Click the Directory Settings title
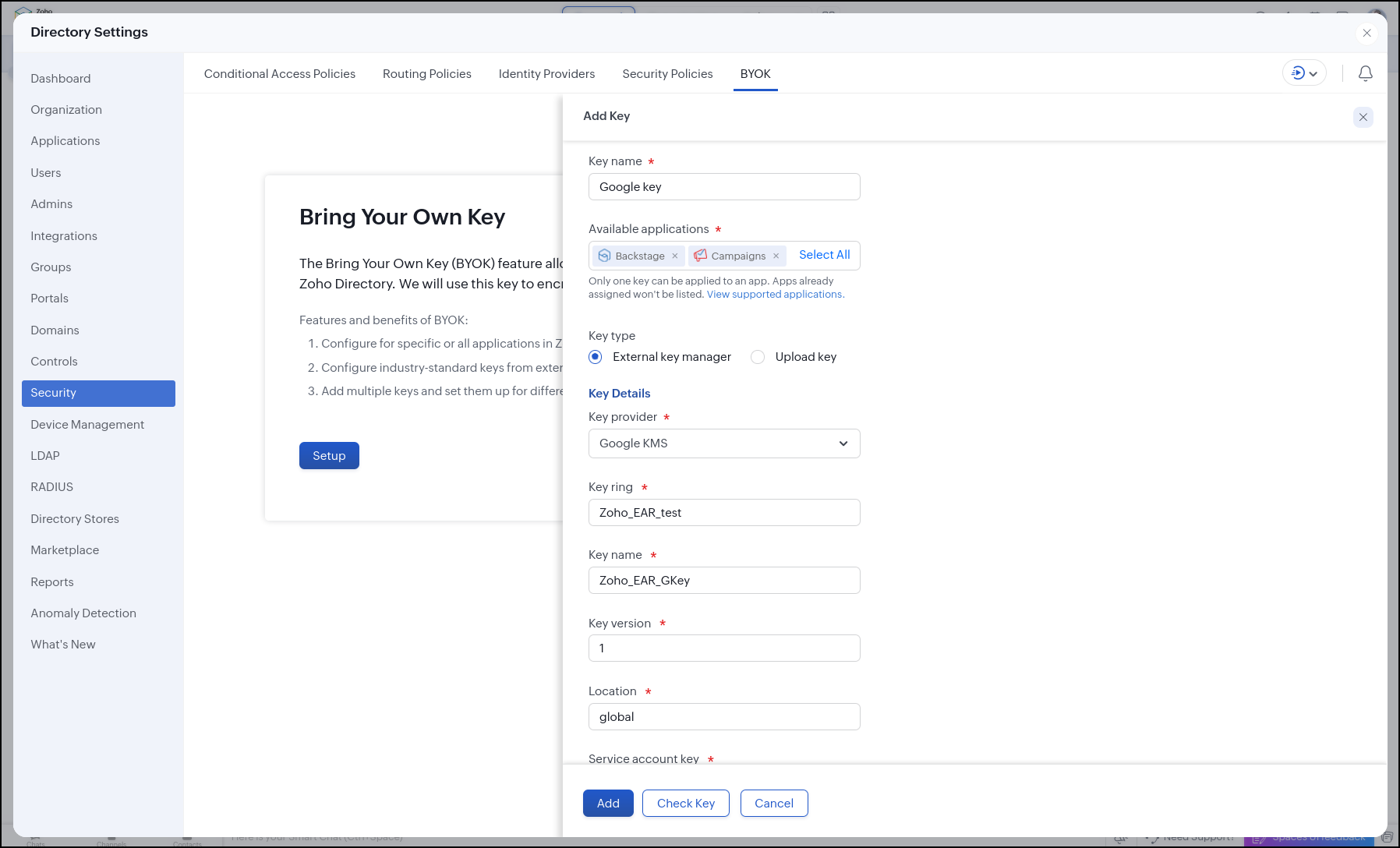Screen dimensions: 1400x848 90,32
